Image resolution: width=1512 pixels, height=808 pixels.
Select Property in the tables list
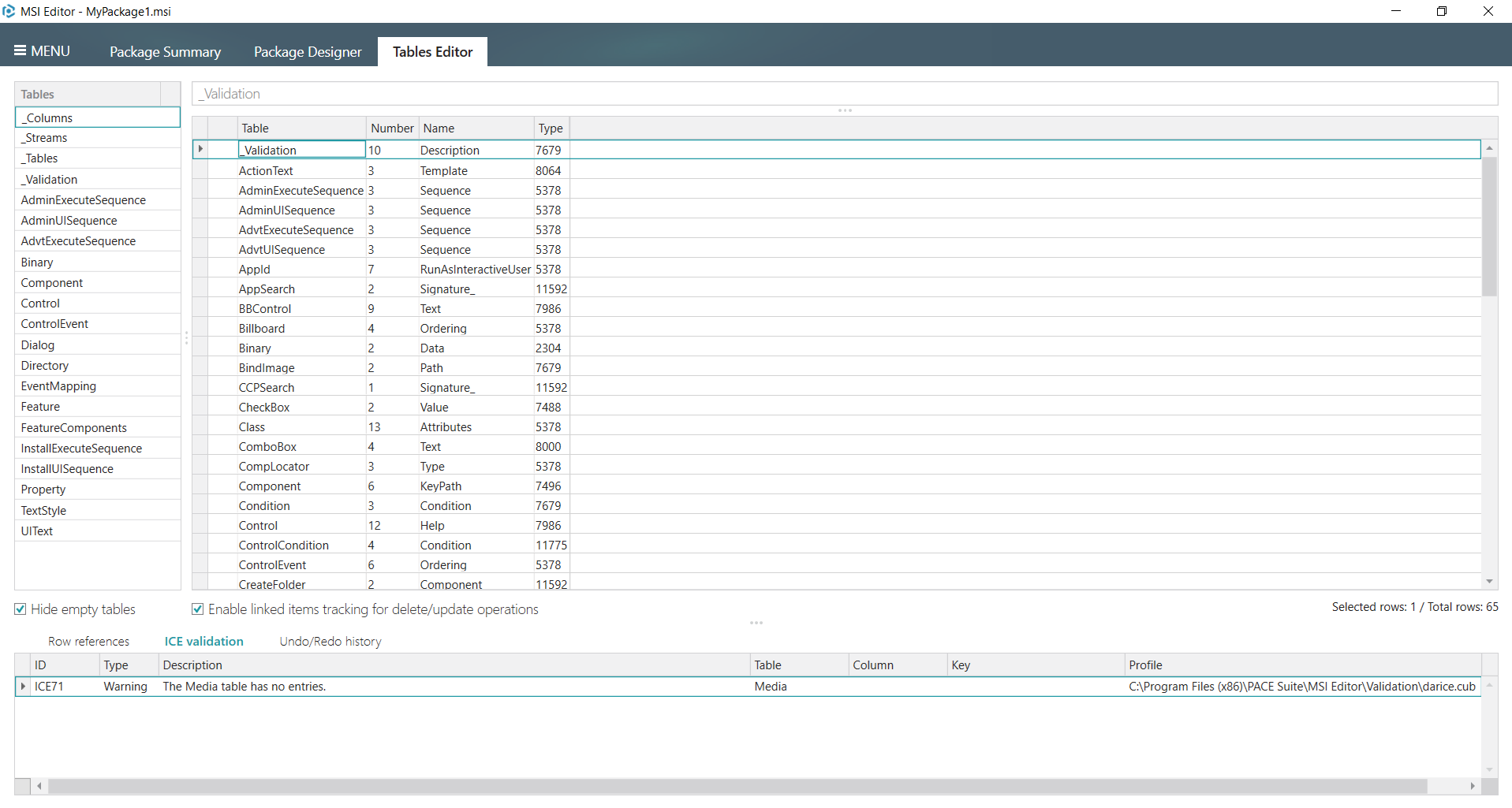pos(98,490)
